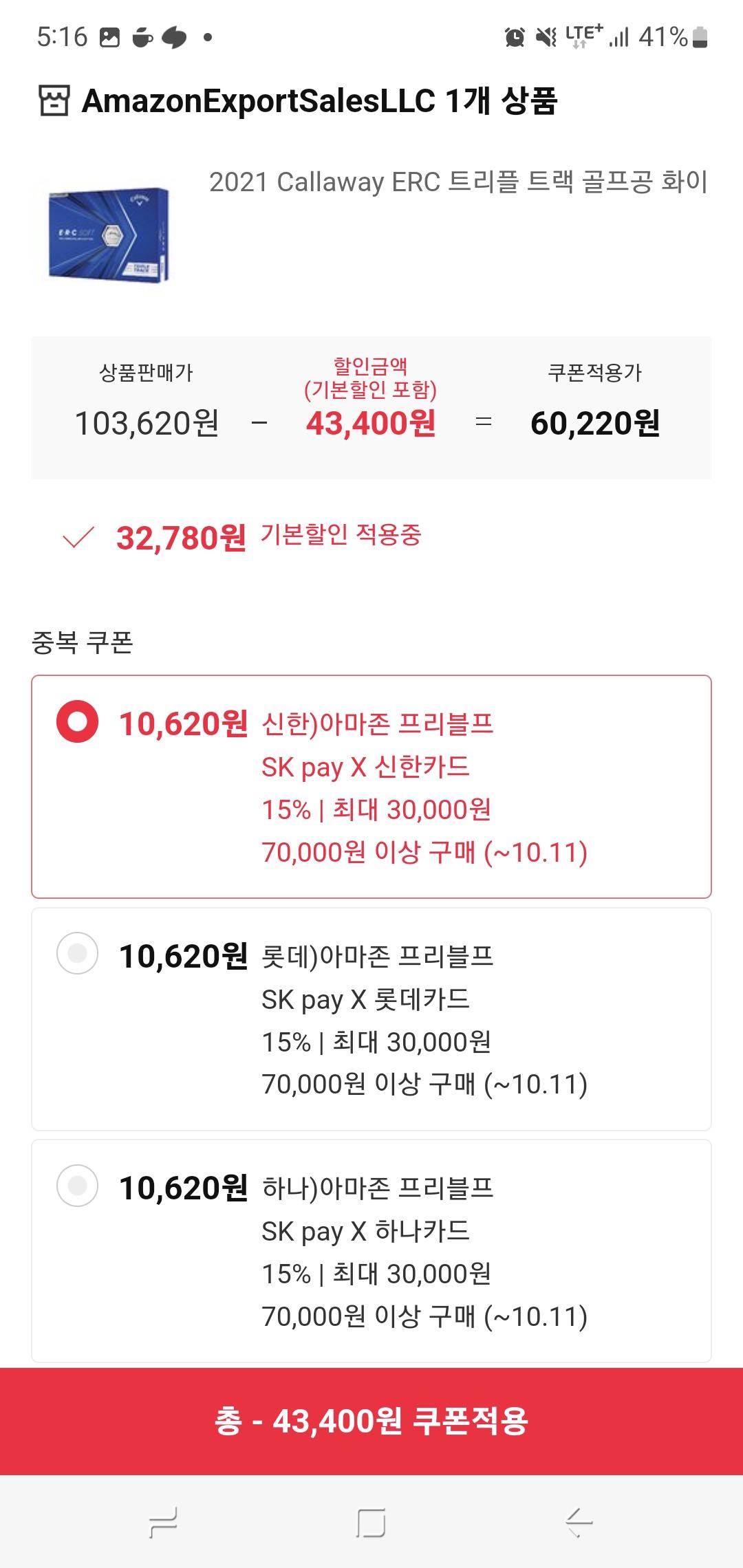Tap the 2021 Callaway ERC product title
The height and width of the screenshot is (1568, 743).
click(458, 182)
